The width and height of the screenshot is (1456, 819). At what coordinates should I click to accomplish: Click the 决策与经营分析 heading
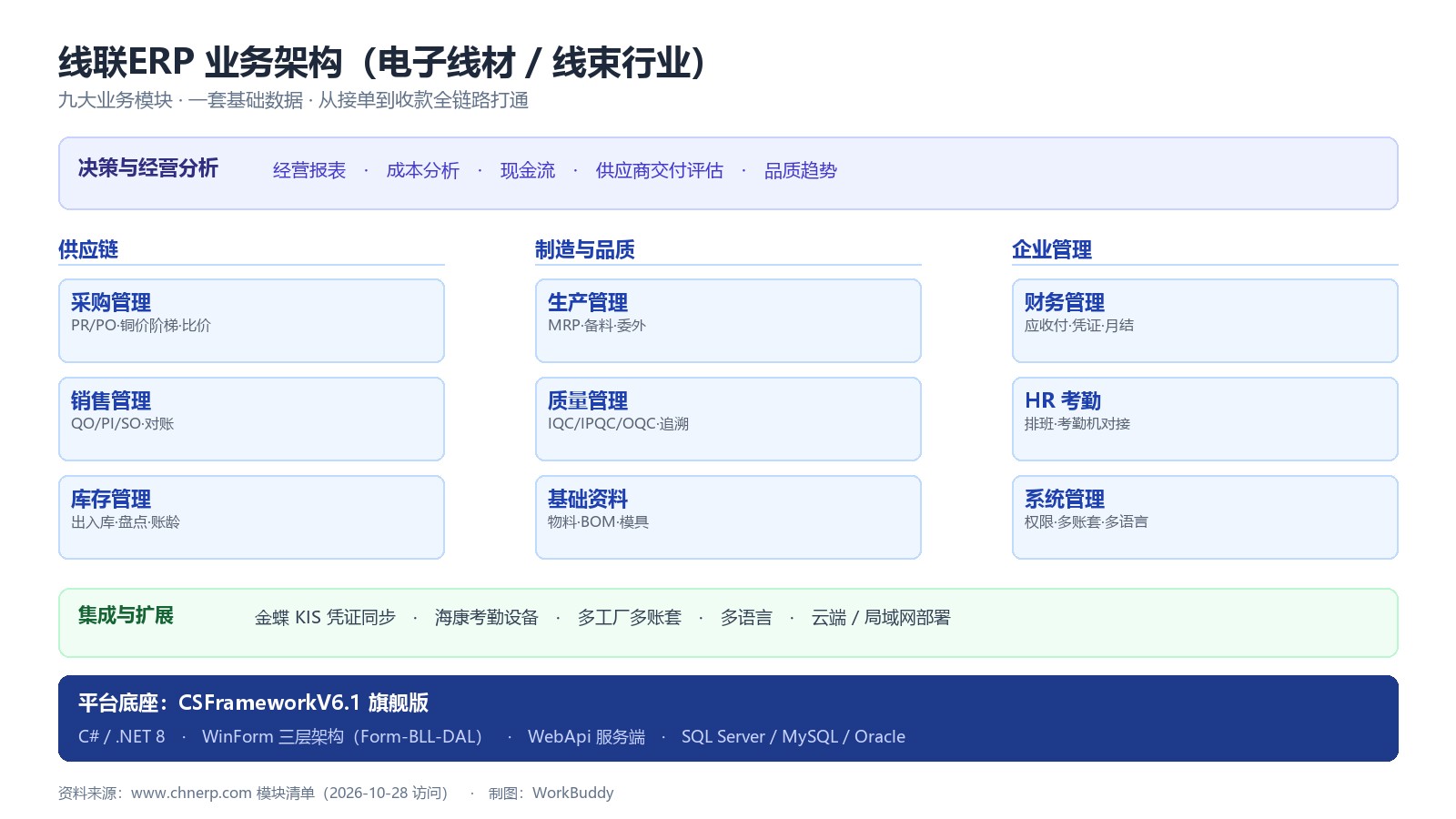[148, 168]
